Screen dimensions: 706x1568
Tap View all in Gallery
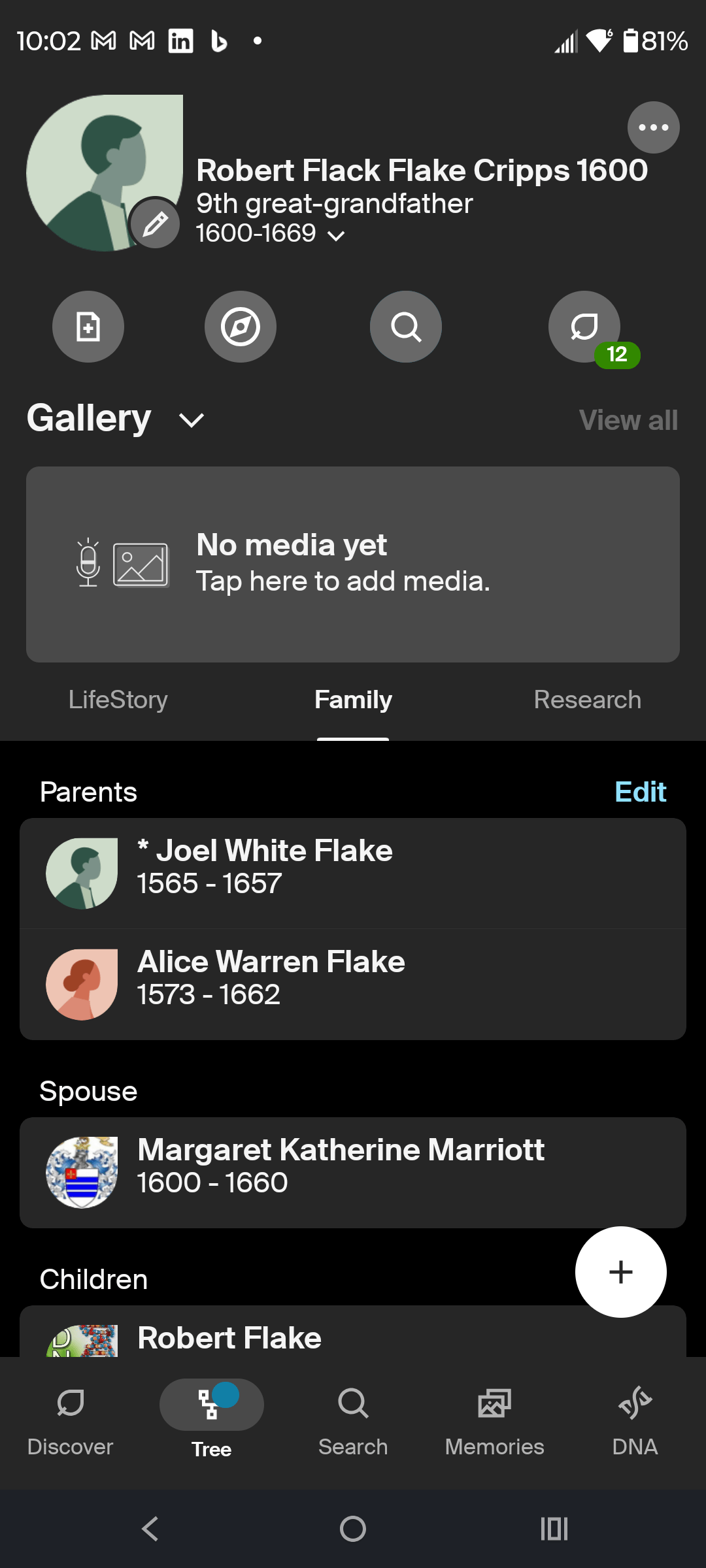(x=628, y=420)
